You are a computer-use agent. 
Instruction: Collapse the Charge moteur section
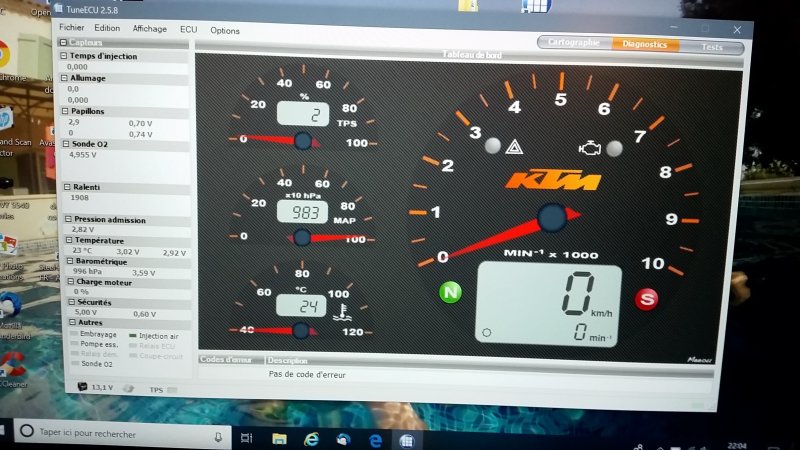pyautogui.click(x=71, y=282)
